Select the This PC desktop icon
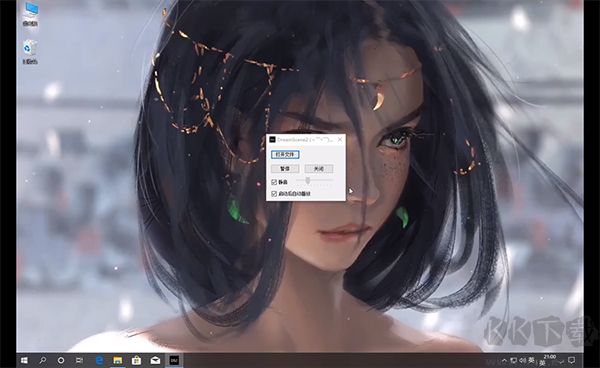The image size is (600, 368). (30, 14)
